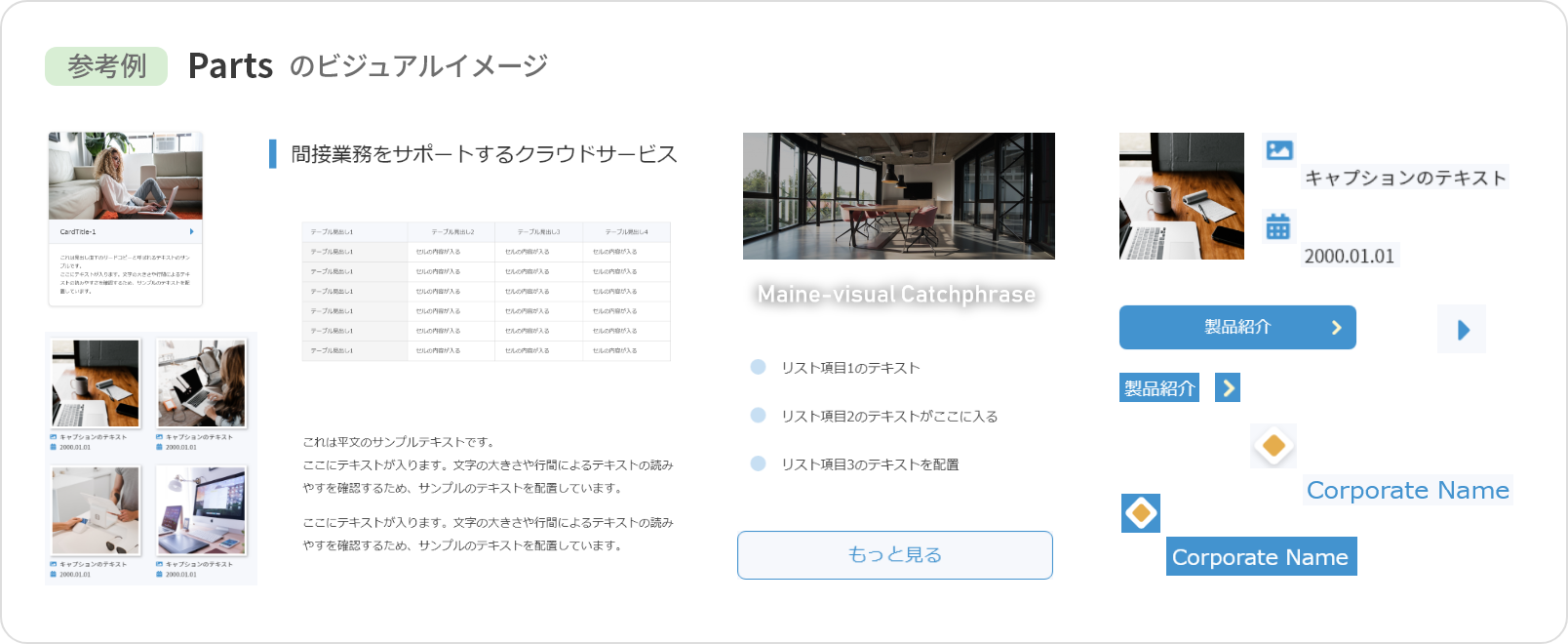Click the large キャプションのテキスト caption on the right
This screenshot has width=1568, height=644.
1405,178
